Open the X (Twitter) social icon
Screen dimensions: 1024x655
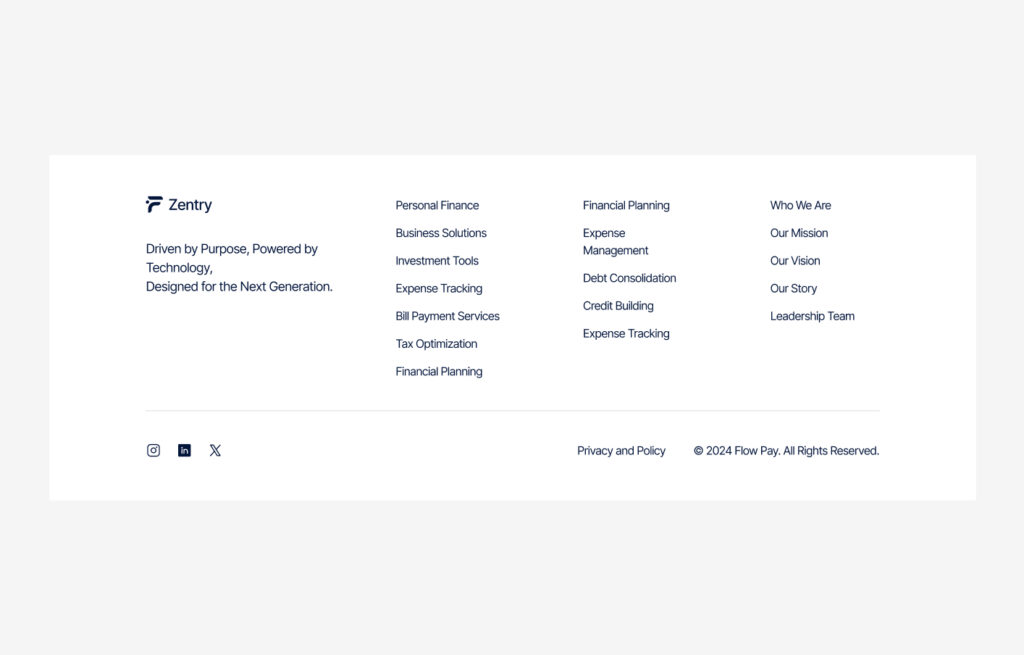[x=215, y=450]
